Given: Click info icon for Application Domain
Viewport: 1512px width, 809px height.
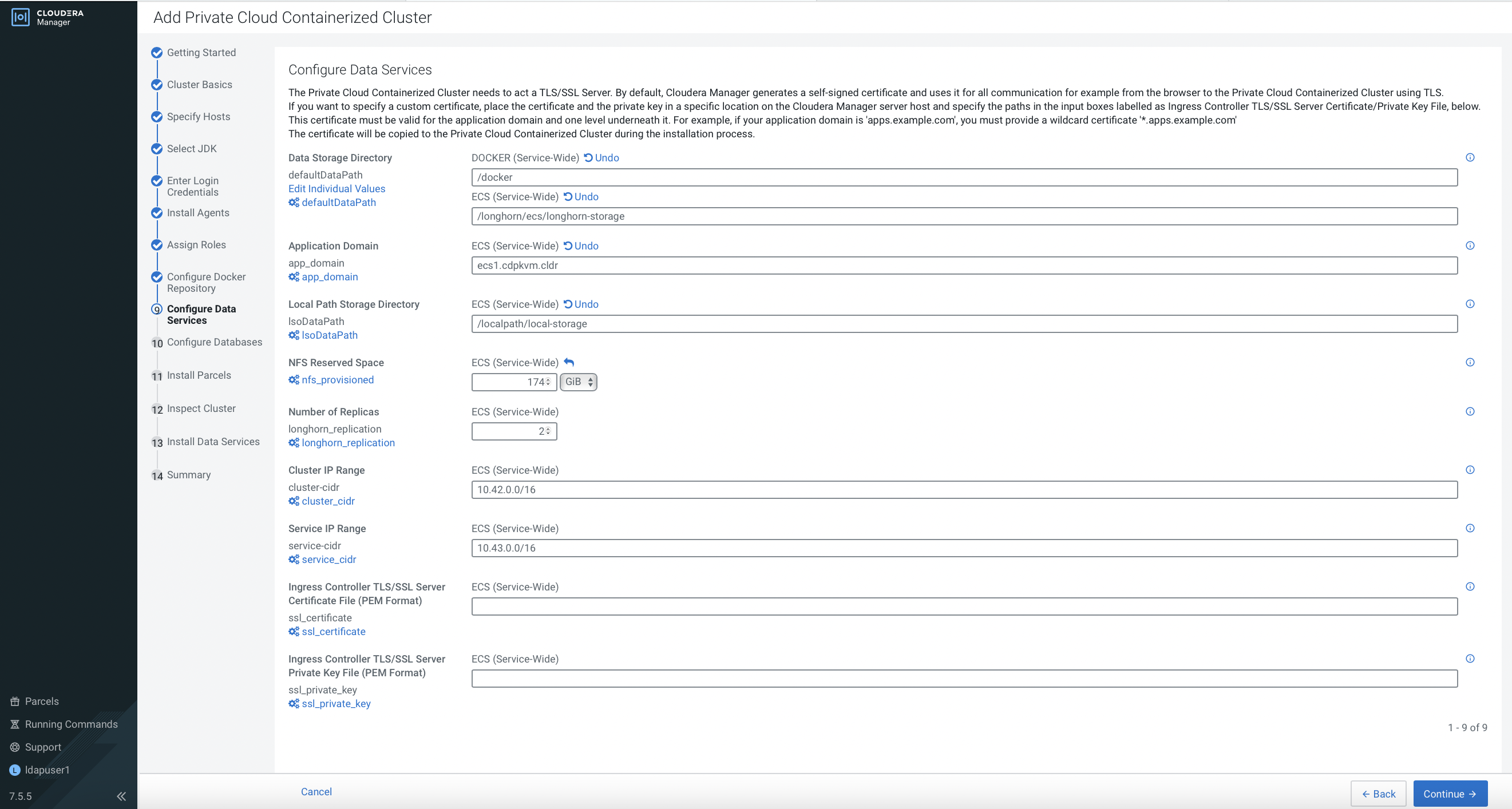Looking at the screenshot, I should click(1470, 245).
